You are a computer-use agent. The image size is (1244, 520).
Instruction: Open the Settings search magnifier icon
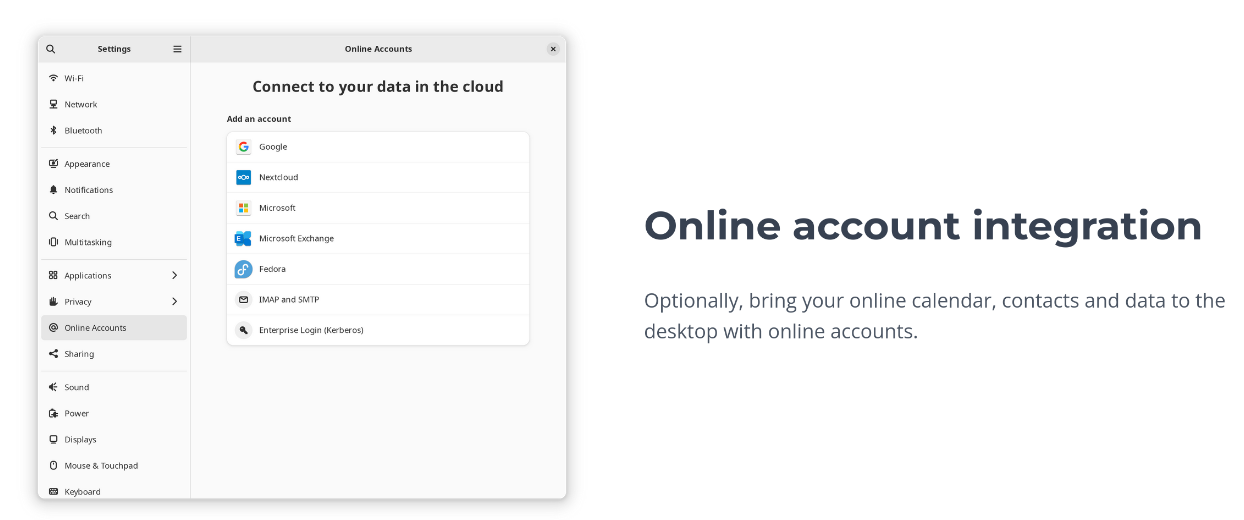click(51, 49)
